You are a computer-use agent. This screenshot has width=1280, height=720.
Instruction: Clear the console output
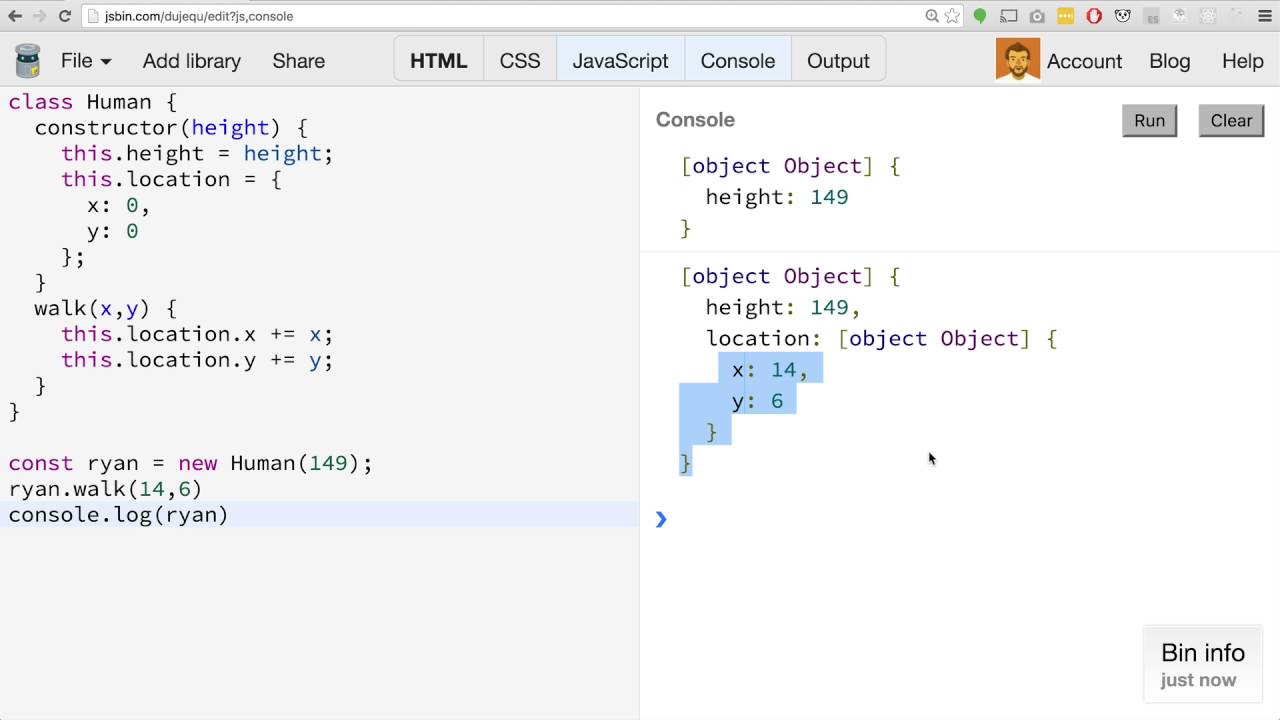coord(1230,121)
